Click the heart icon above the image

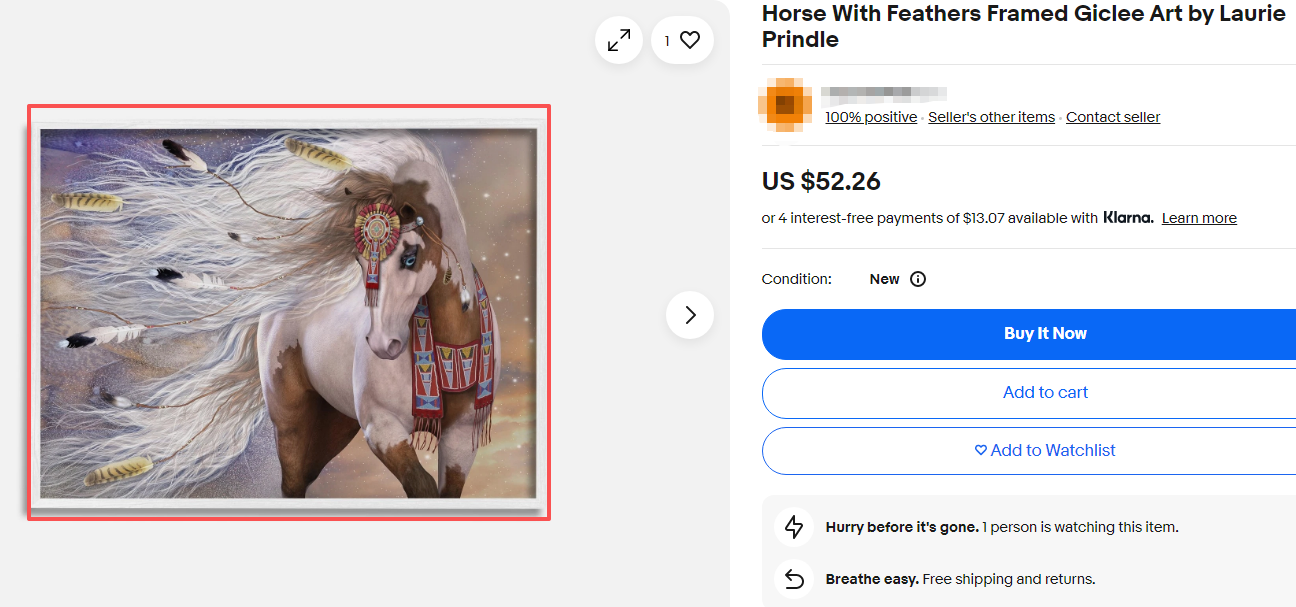tap(689, 41)
